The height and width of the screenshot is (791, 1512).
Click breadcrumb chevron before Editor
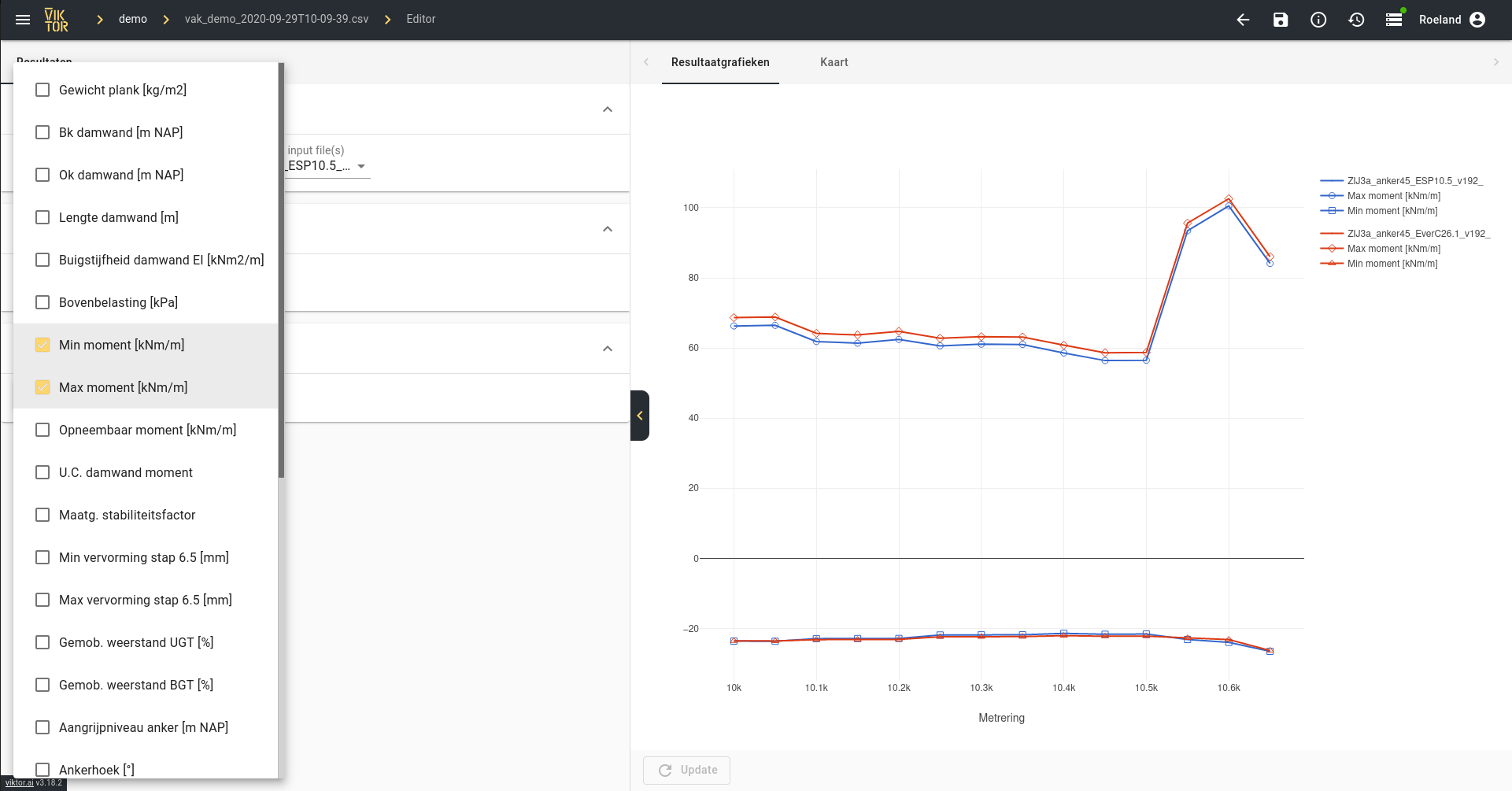point(388,20)
